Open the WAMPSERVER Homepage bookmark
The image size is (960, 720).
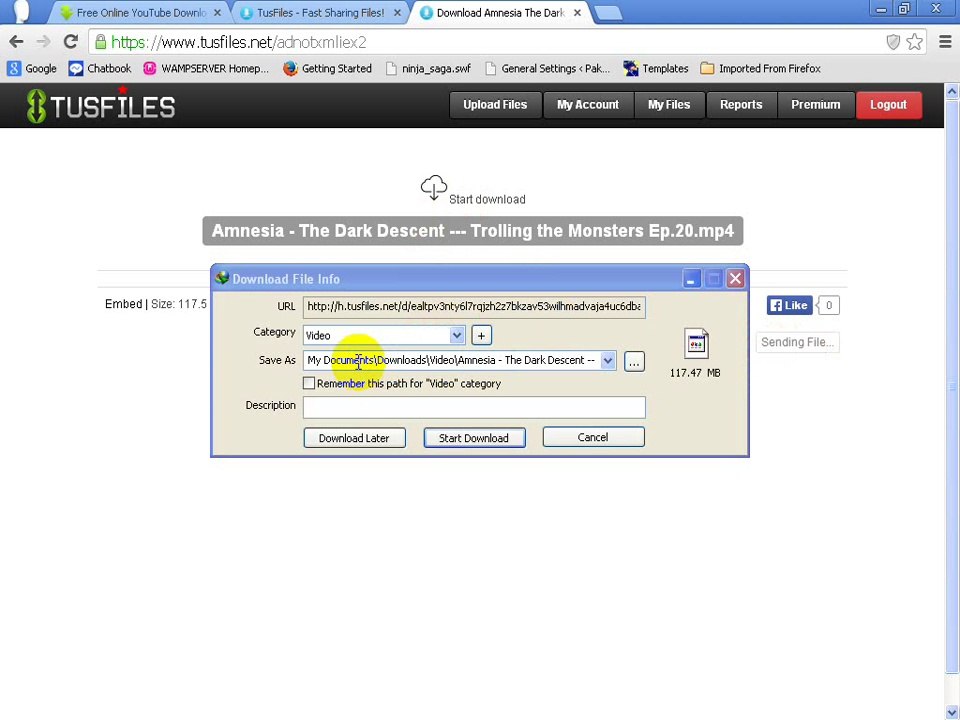(x=206, y=69)
